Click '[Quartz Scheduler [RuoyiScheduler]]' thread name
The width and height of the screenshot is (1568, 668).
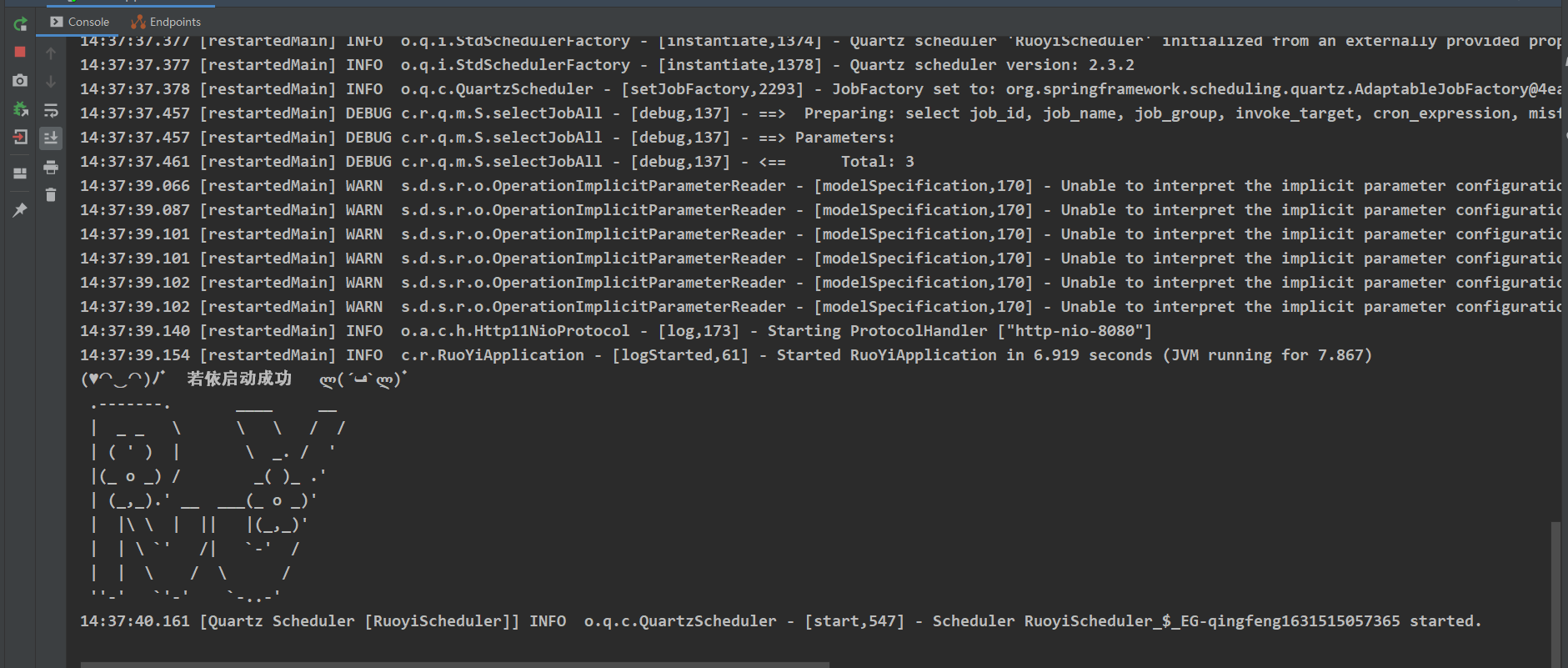360,621
